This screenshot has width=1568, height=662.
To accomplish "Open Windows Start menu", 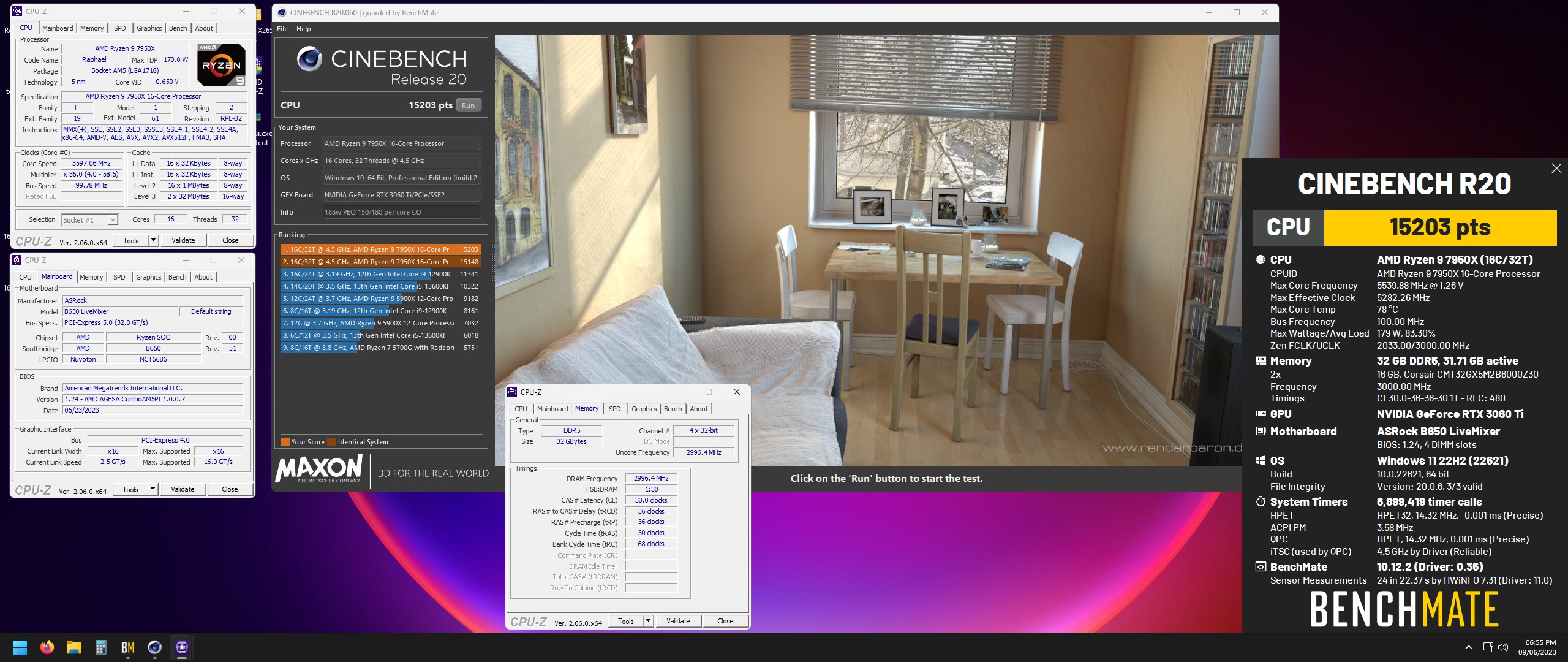I will coord(20,647).
